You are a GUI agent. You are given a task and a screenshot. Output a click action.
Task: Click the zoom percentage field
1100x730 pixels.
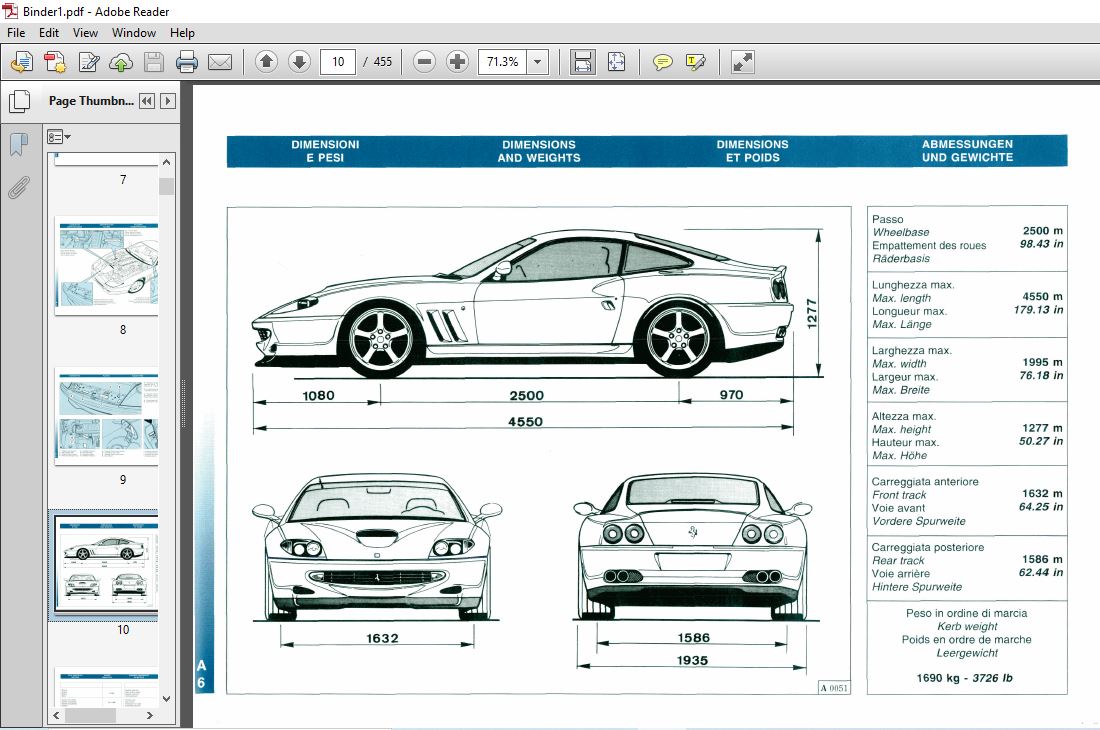(x=503, y=62)
